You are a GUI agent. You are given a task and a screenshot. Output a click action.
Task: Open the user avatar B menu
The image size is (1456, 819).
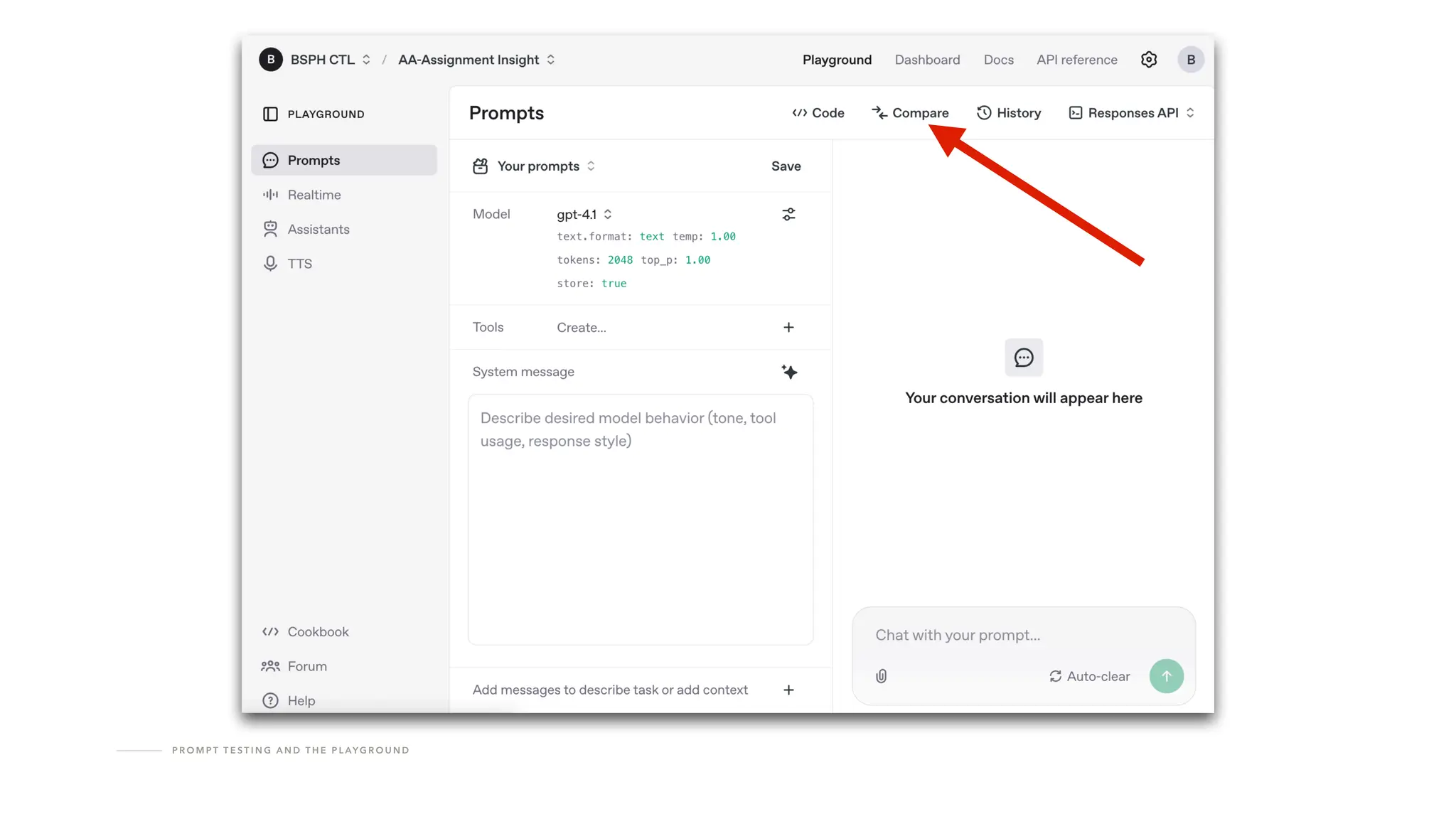[x=1191, y=60]
